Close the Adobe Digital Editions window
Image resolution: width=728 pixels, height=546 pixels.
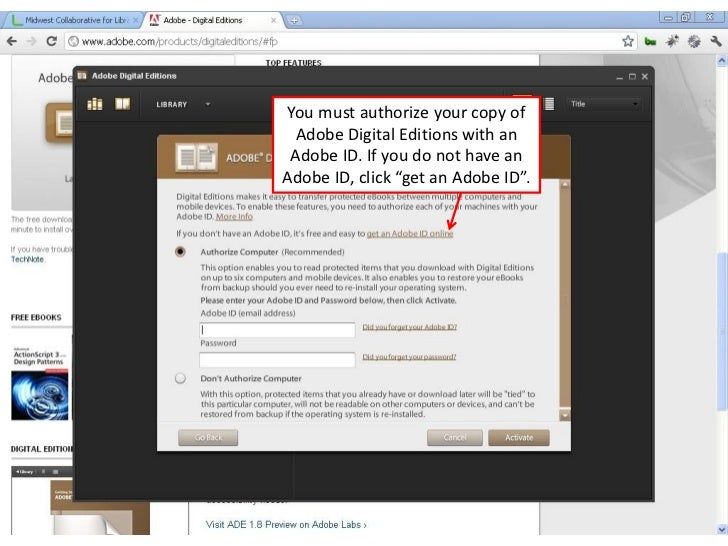[x=644, y=77]
